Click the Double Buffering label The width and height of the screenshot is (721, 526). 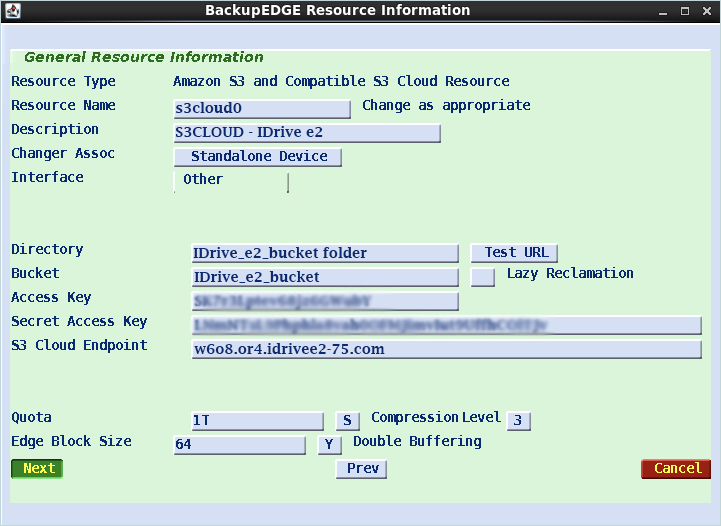tap(417, 441)
